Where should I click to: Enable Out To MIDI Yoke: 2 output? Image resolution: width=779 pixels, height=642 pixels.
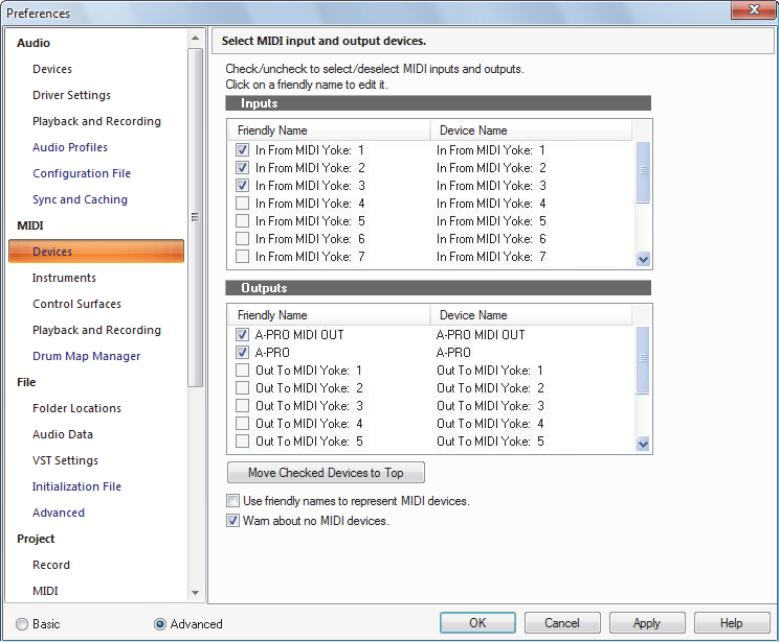[x=242, y=388]
